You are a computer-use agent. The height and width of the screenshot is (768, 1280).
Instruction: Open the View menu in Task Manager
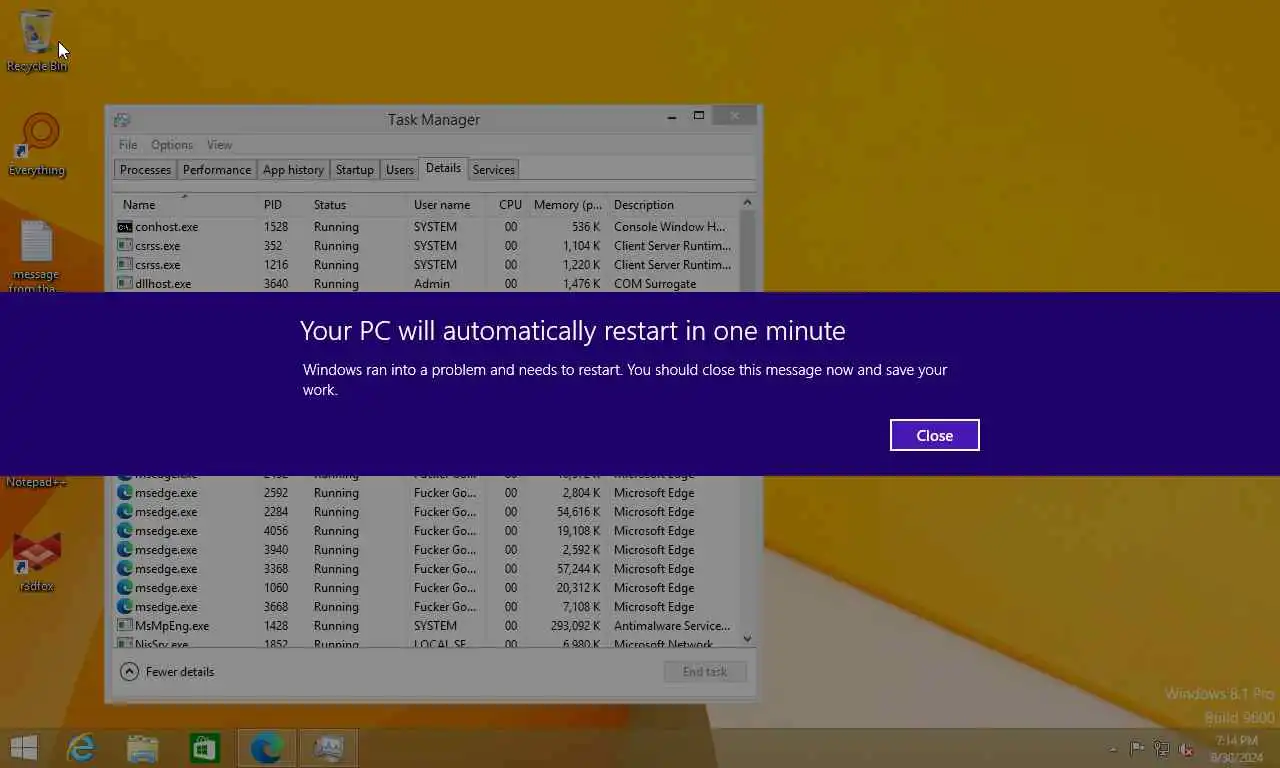[219, 145]
